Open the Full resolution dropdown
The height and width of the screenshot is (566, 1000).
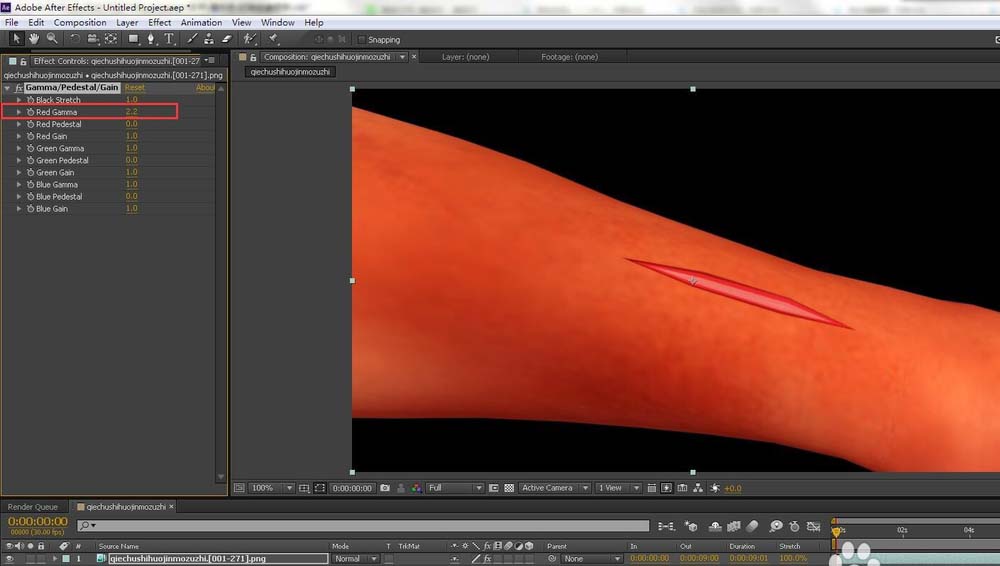pos(454,488)
